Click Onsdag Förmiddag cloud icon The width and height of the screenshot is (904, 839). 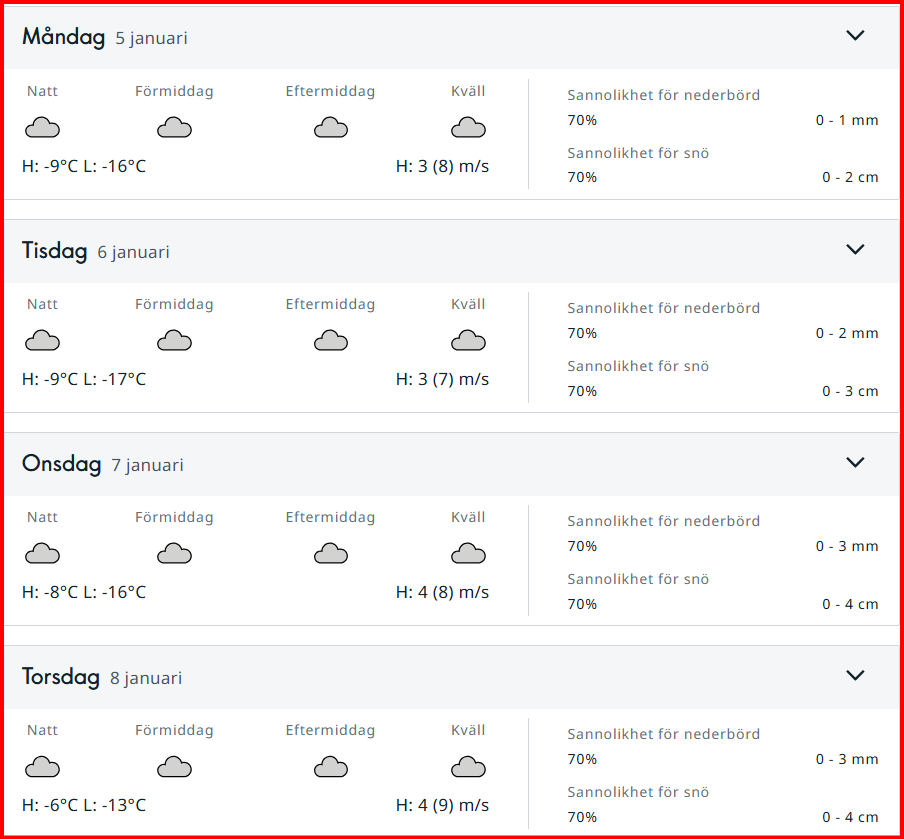click(x=175, y=554)
